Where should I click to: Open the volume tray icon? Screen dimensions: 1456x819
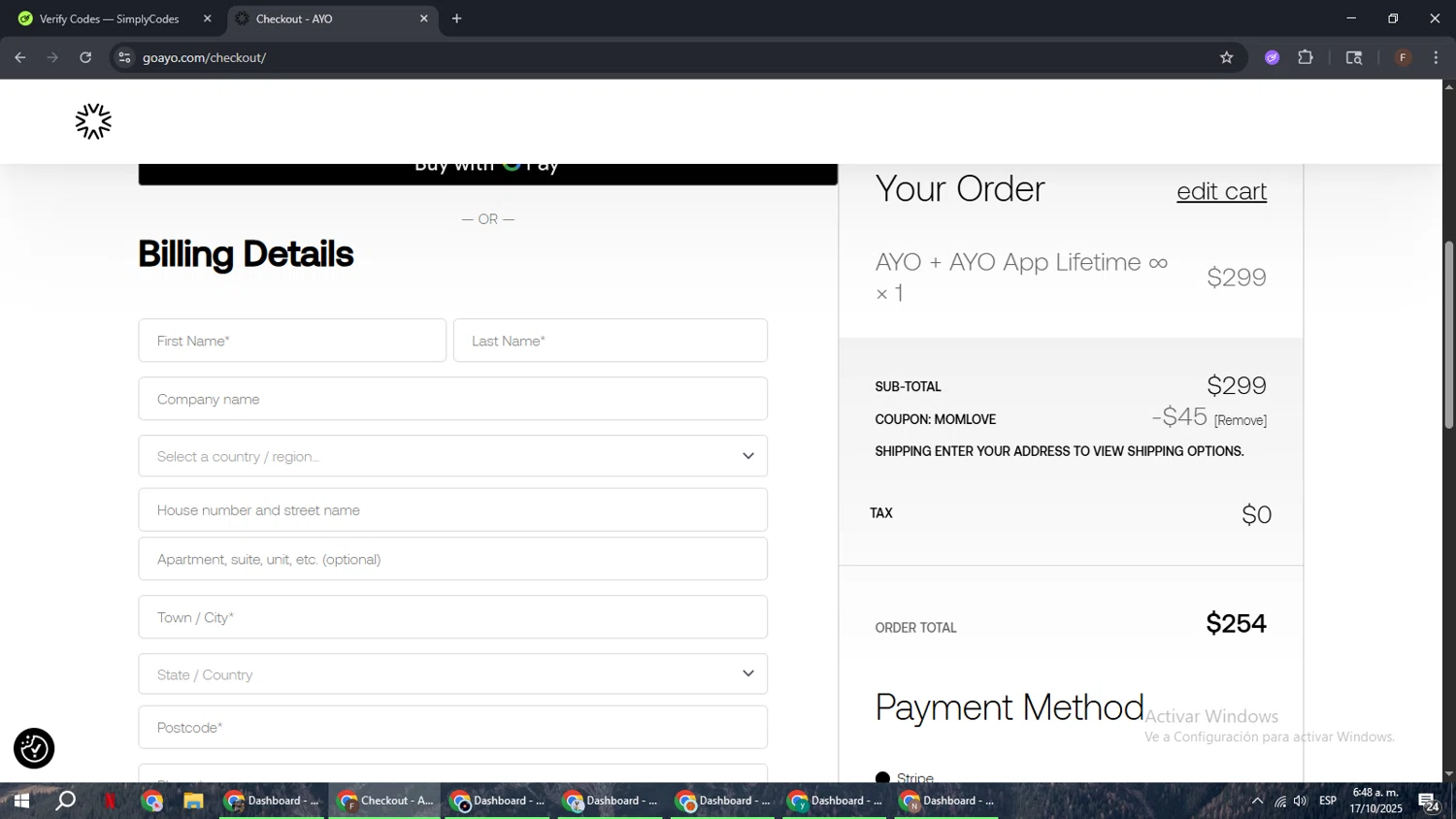click(1301, 801)
